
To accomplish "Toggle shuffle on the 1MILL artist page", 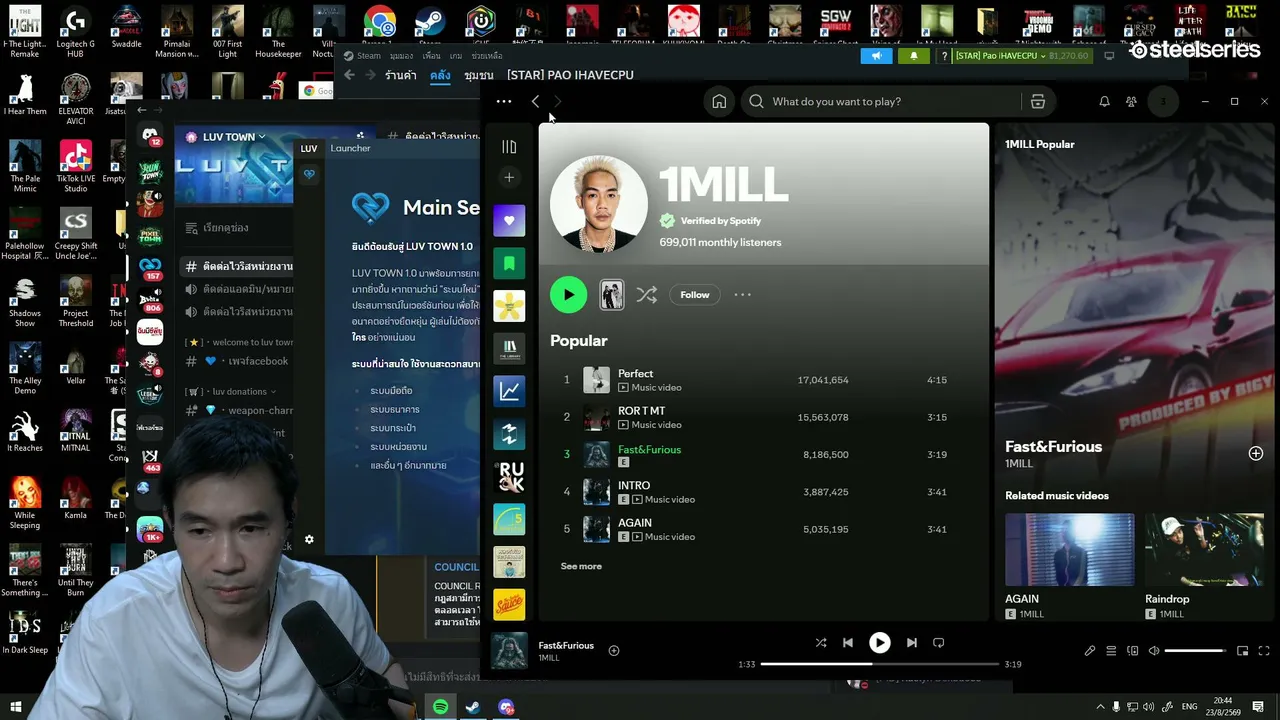I will click(x=647, y=295).
